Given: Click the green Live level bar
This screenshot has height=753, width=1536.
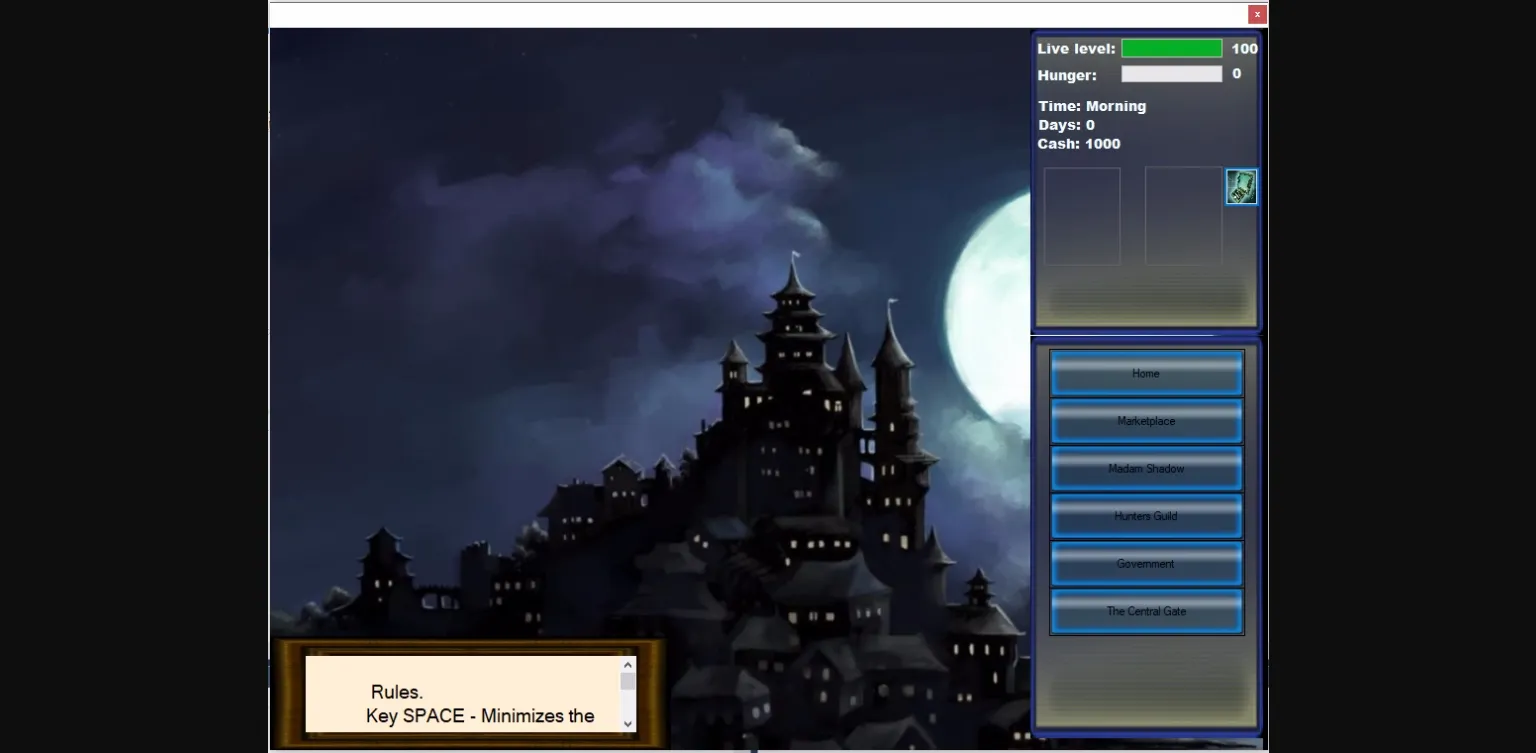Looking at the screenshot, I should (1171, 49).
